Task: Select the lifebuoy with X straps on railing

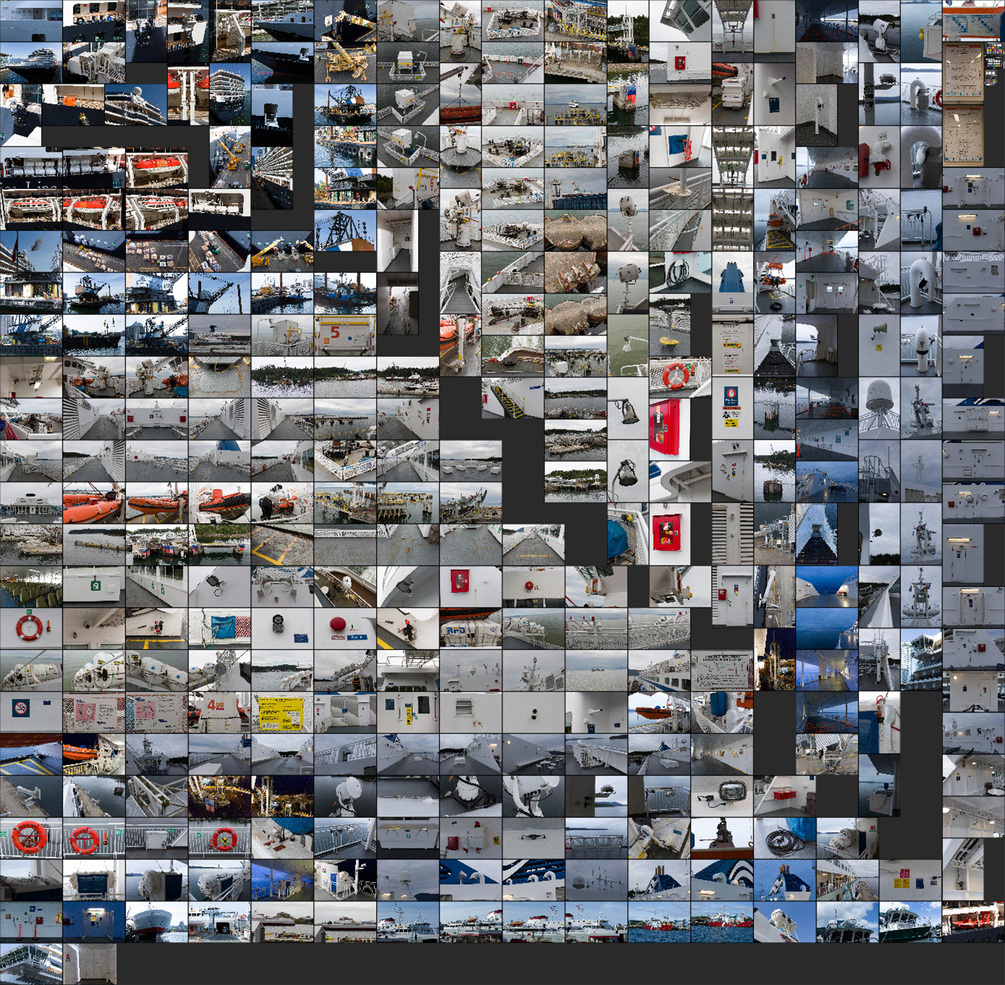Action: click(x=219, y=838)
